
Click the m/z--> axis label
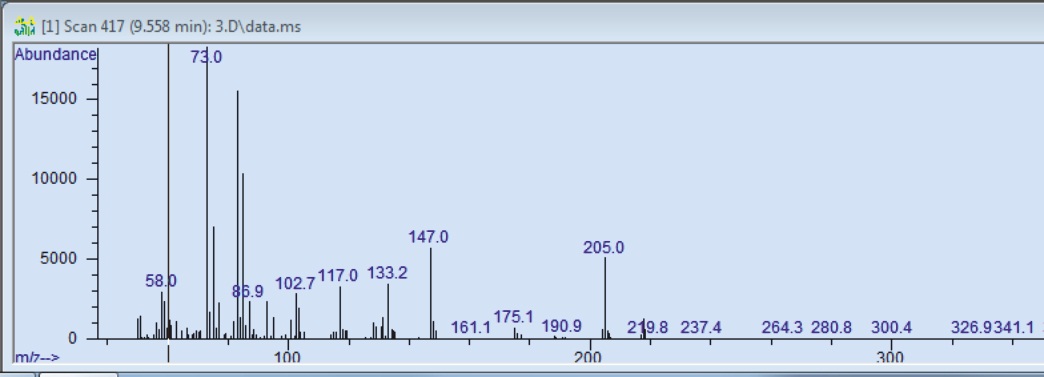(x=37, y=358)
